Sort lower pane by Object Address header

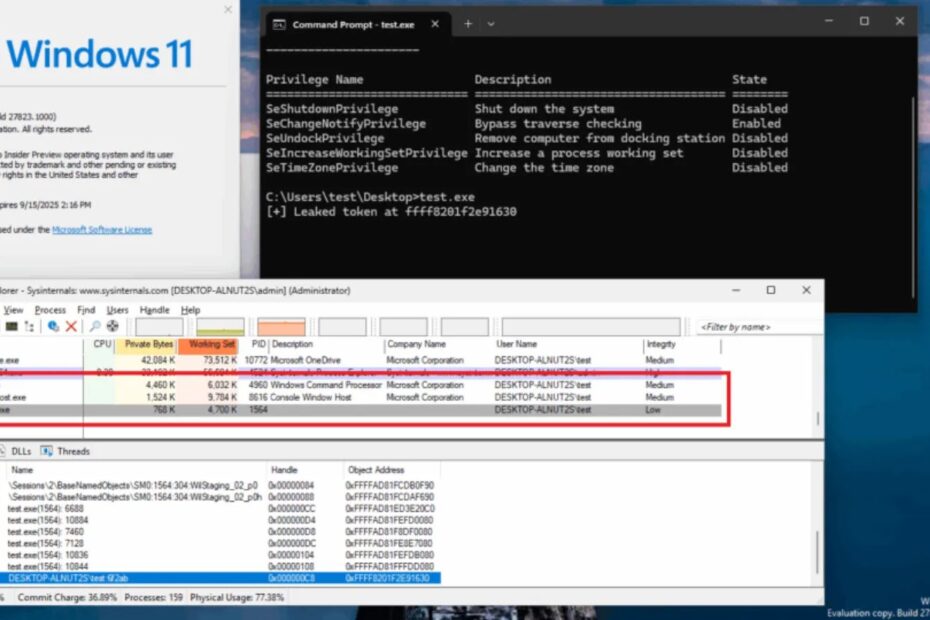(393, 470)
